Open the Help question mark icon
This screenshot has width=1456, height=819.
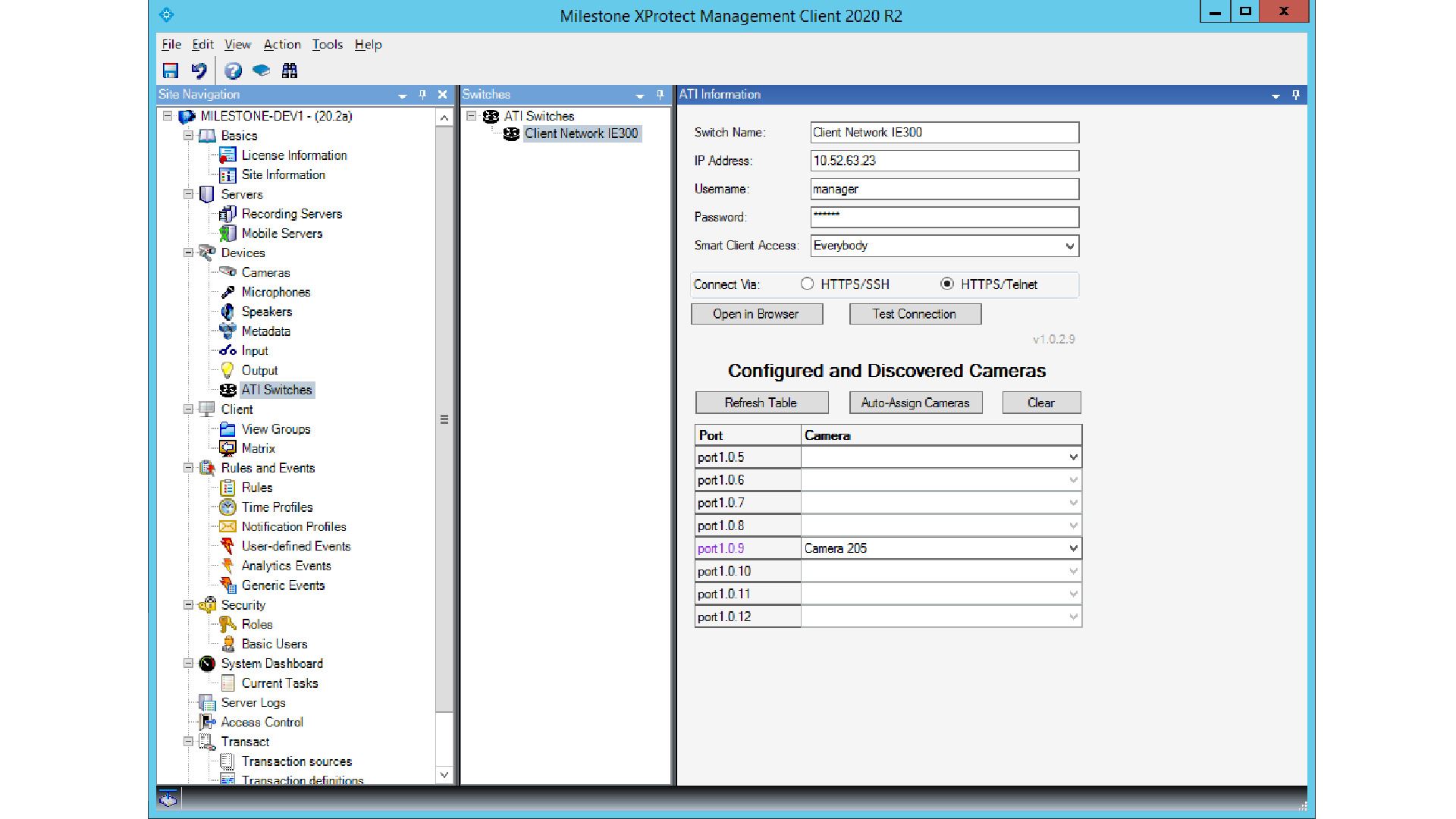[233, 71]
